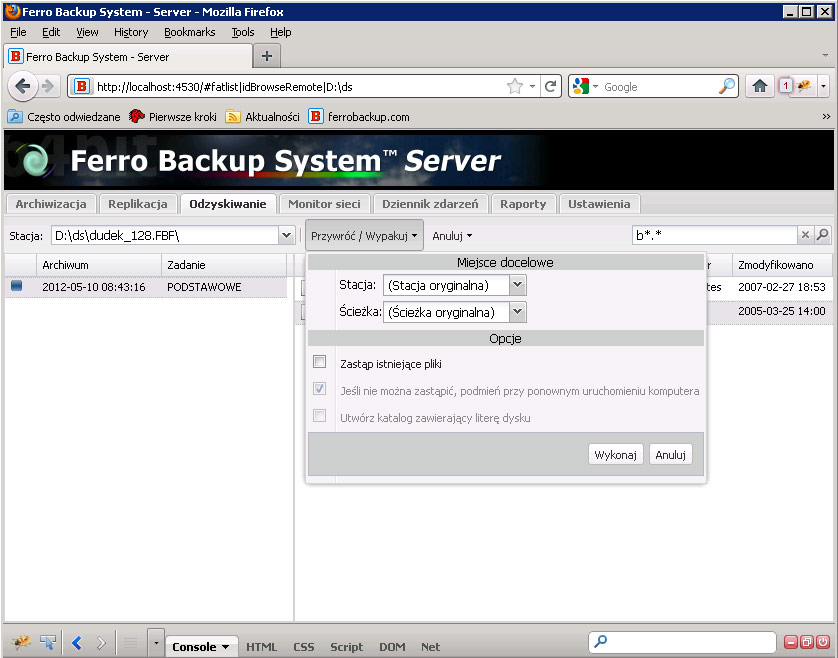Click the page reload icon in address bar
Image resolution: width=838 pixels, height=658 pixels.
[x=550, y=87]
